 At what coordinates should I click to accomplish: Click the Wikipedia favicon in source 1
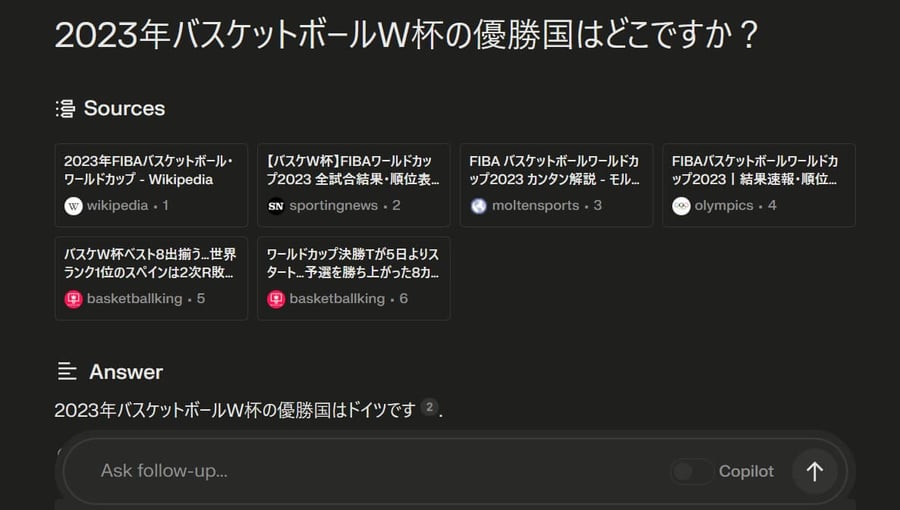(x=73, y=206)
